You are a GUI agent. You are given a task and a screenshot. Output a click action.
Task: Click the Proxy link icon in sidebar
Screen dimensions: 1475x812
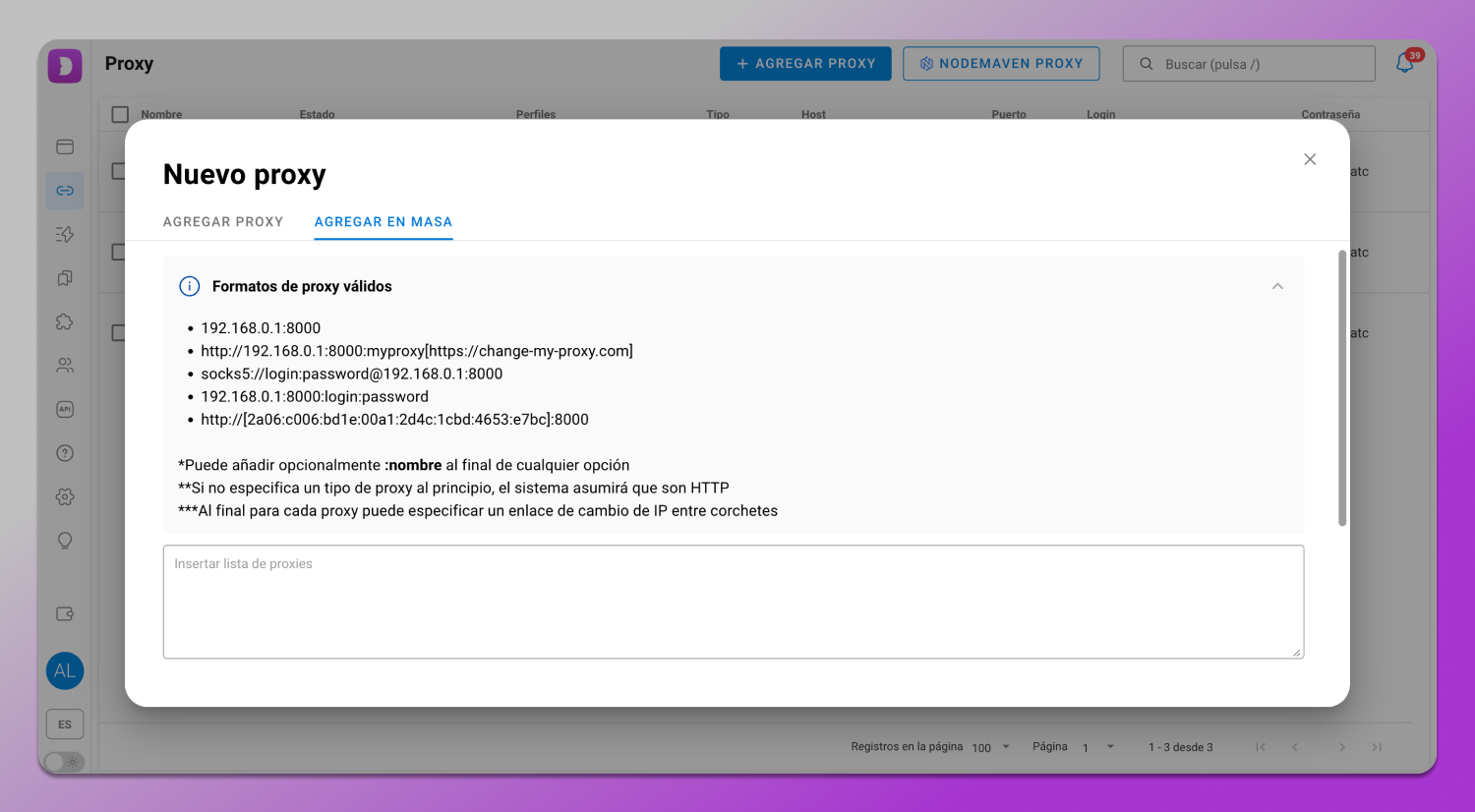[65, 191]
